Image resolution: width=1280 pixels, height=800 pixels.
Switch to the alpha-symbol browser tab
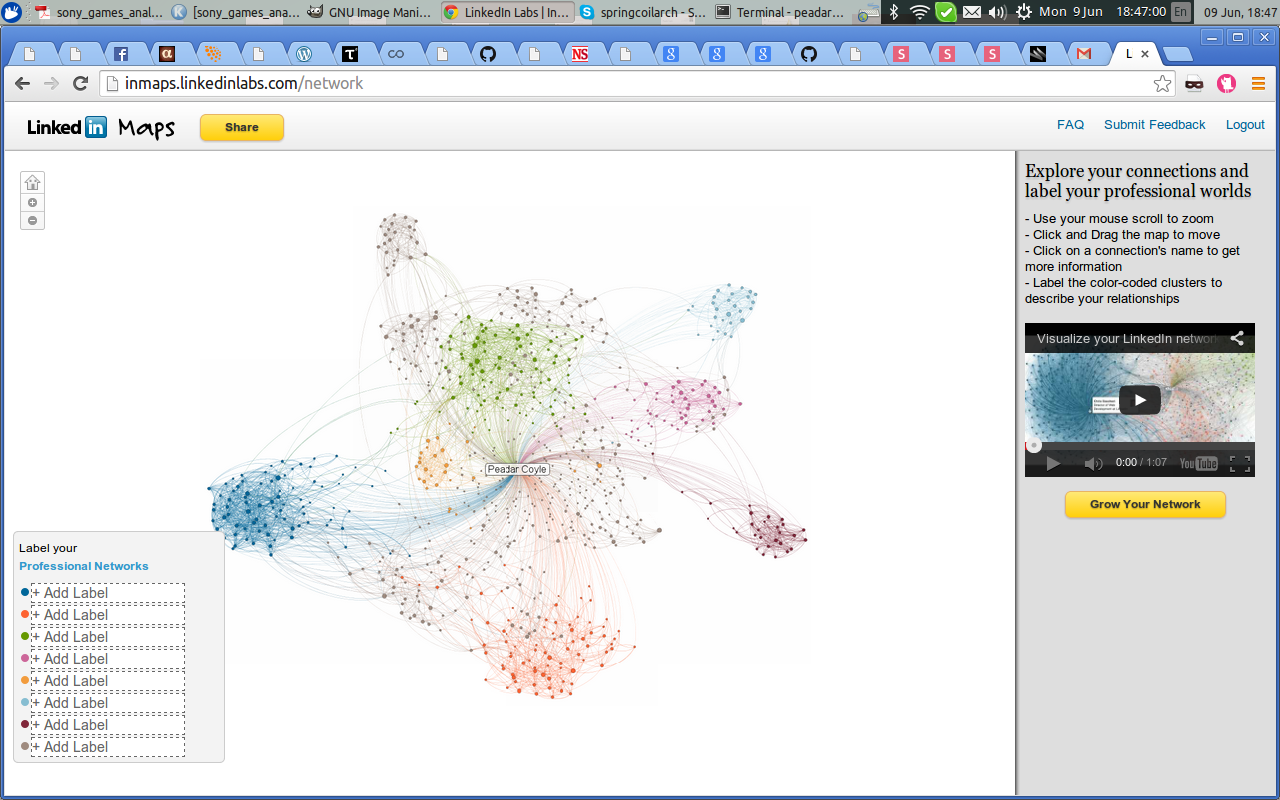click(x=166, y=54)
